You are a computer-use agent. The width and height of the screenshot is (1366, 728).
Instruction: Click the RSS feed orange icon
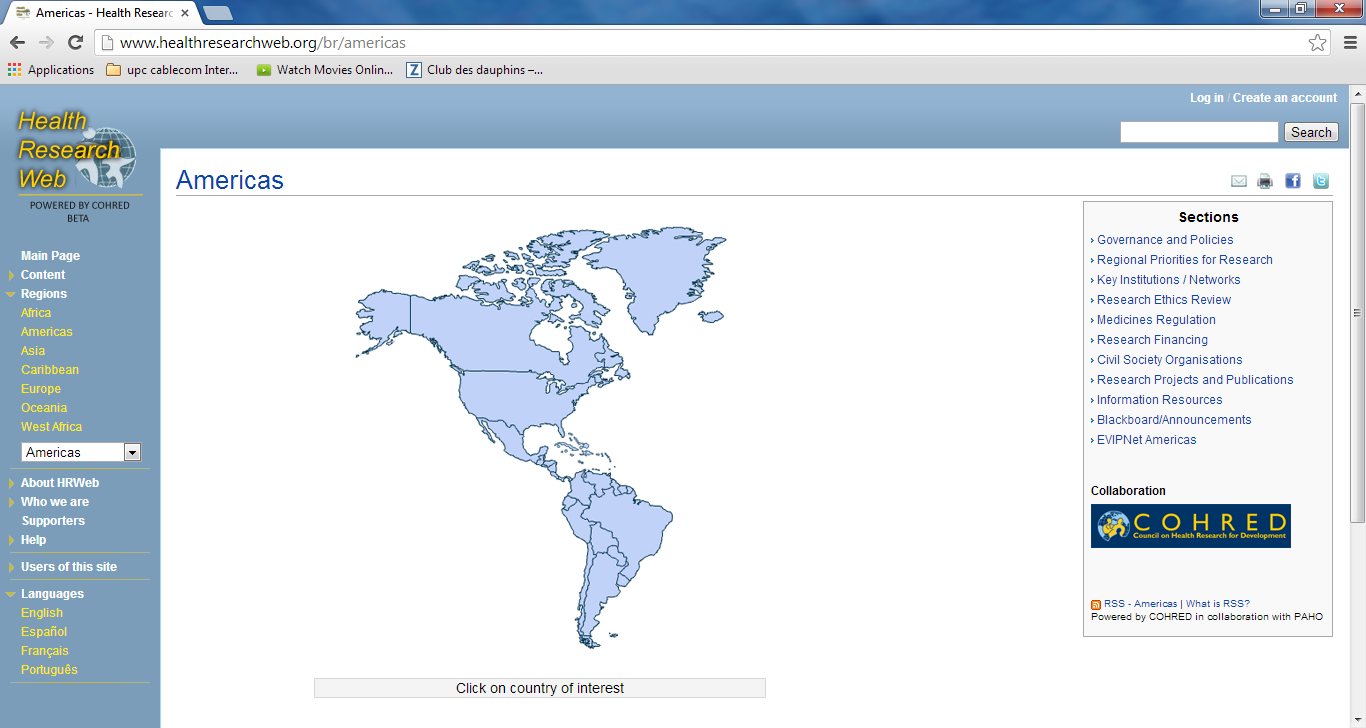tap(1096, 605)
